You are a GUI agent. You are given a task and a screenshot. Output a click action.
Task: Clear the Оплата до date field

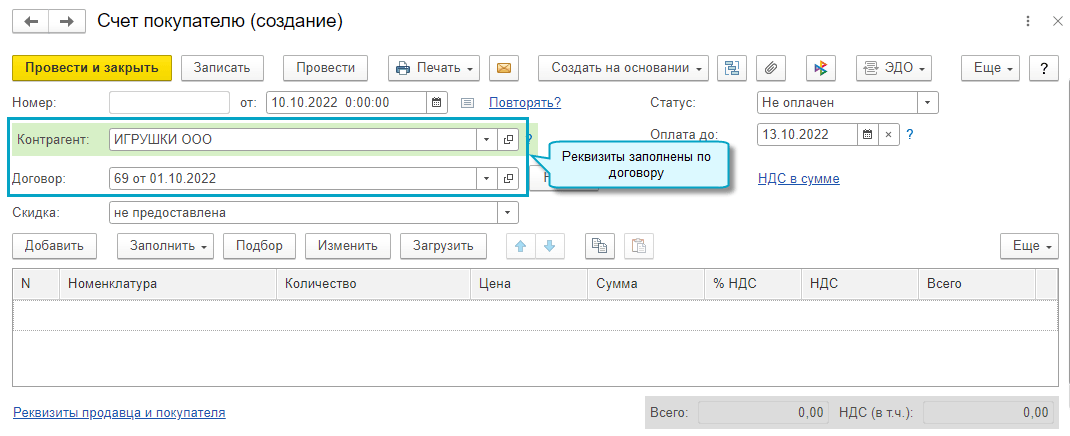pos(887,135)
